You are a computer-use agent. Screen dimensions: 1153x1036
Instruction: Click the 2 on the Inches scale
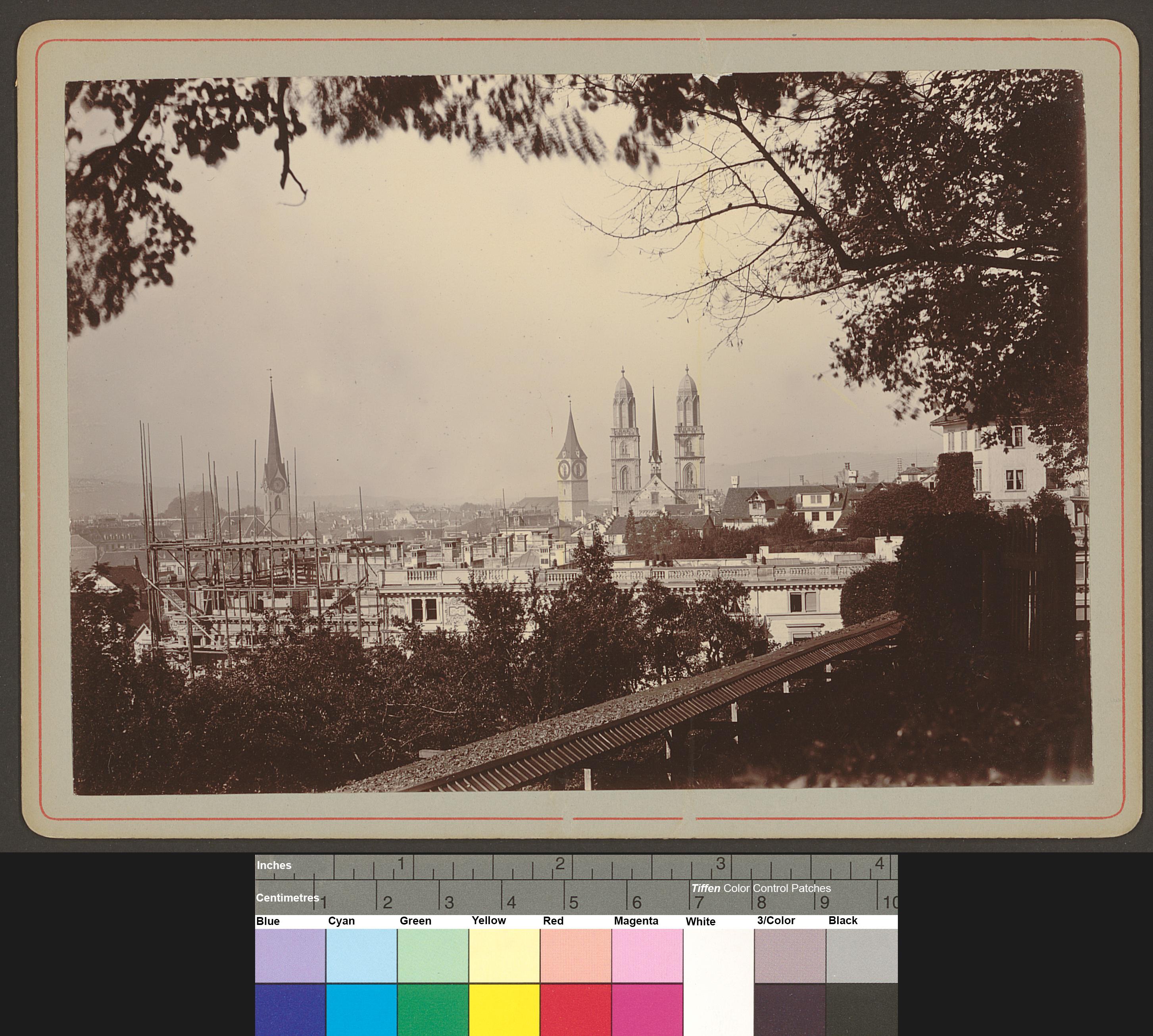[x=560, y=864]
